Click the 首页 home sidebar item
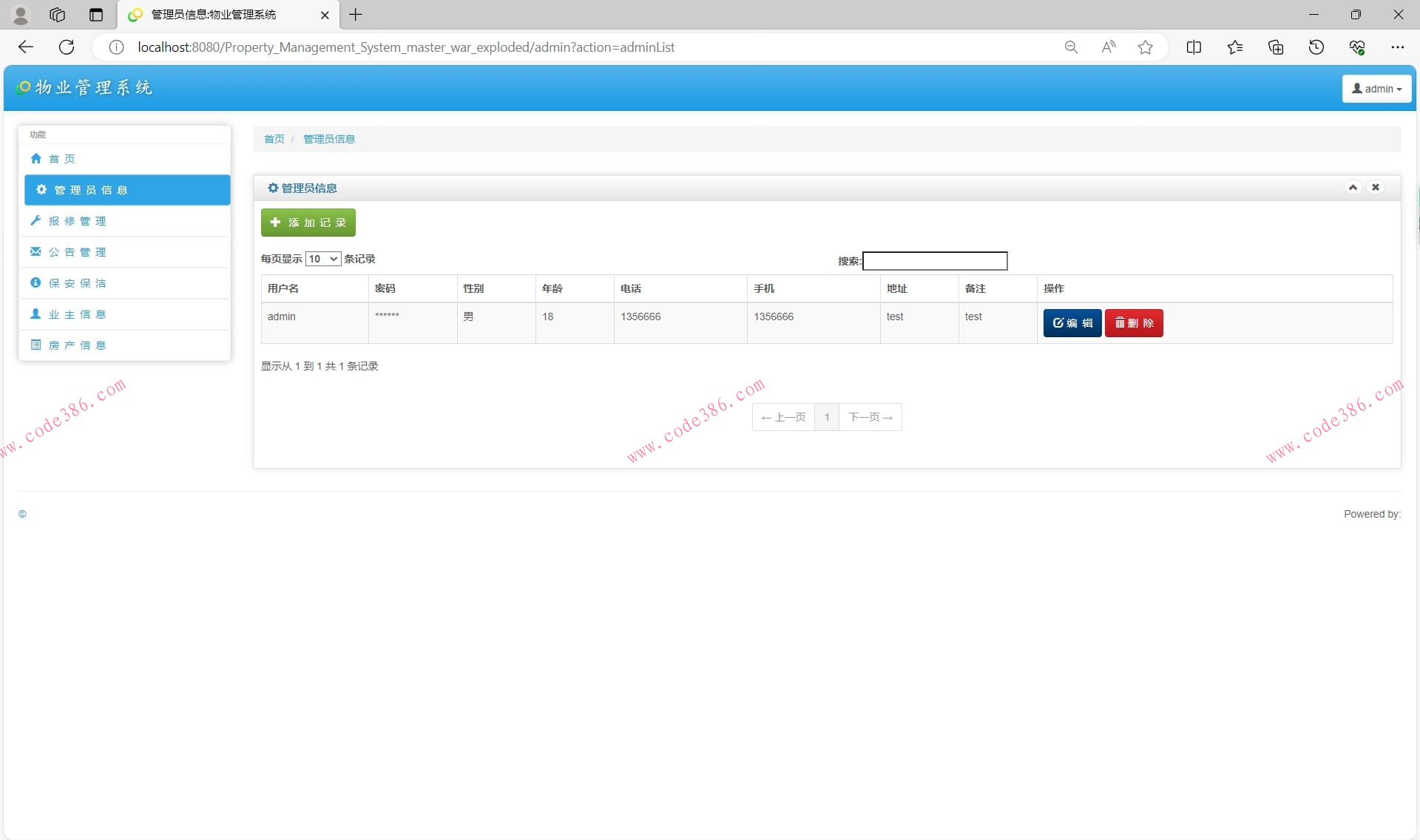1420x840 pixels. [61, 159]
